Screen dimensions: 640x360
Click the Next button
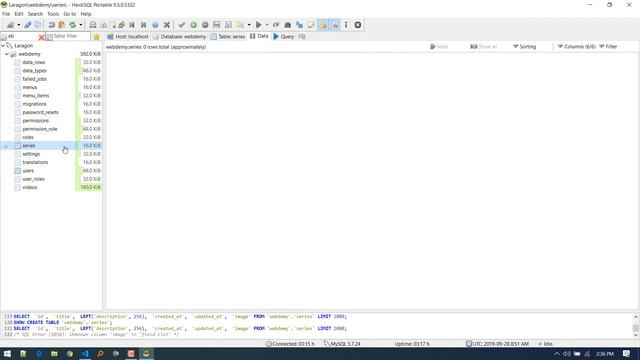439,47
